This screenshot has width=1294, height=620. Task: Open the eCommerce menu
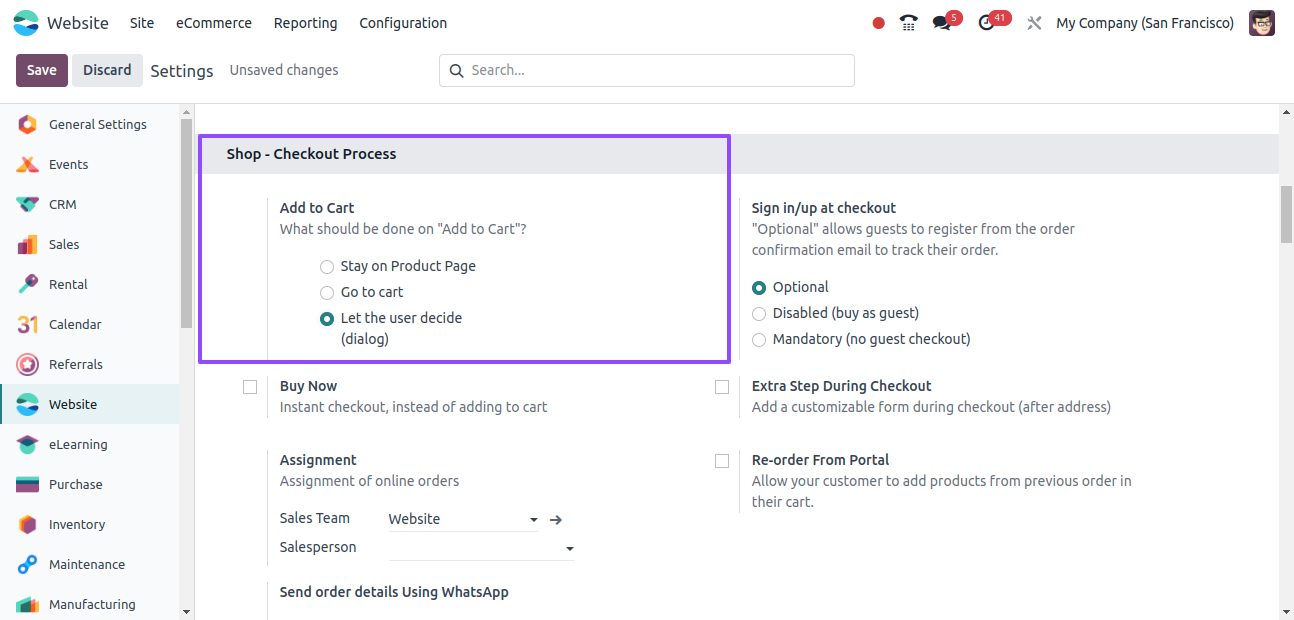point(214,23)
